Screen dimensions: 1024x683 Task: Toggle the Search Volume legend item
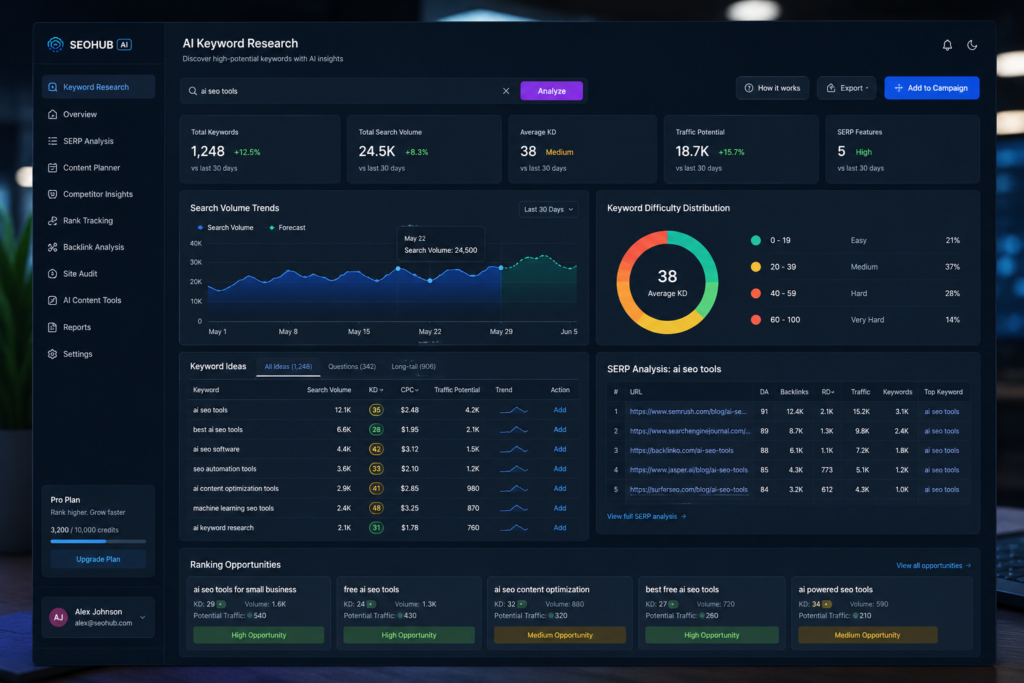pos(225,228)
